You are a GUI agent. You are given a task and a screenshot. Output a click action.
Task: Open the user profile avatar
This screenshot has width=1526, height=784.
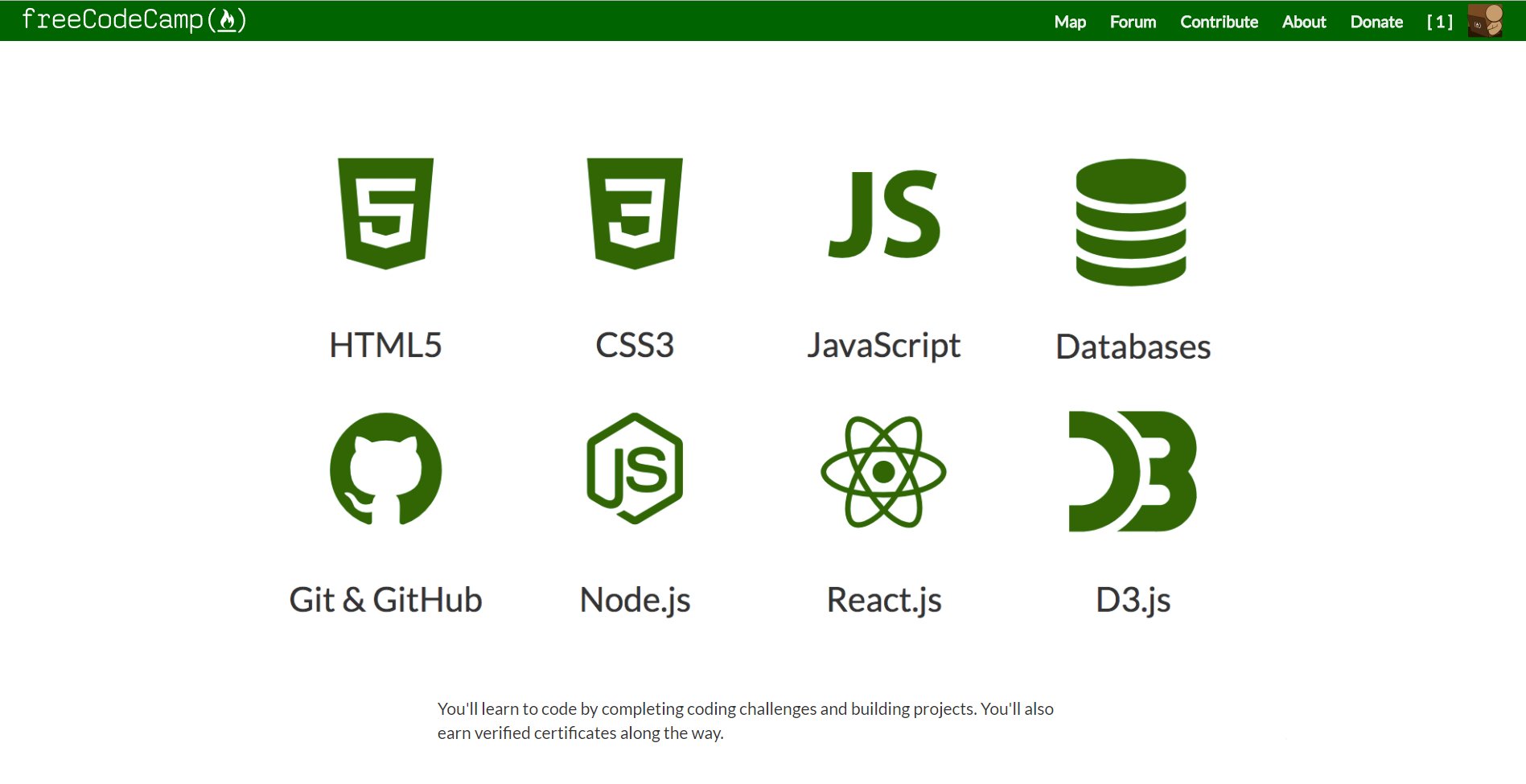[x=1485, y=21]
